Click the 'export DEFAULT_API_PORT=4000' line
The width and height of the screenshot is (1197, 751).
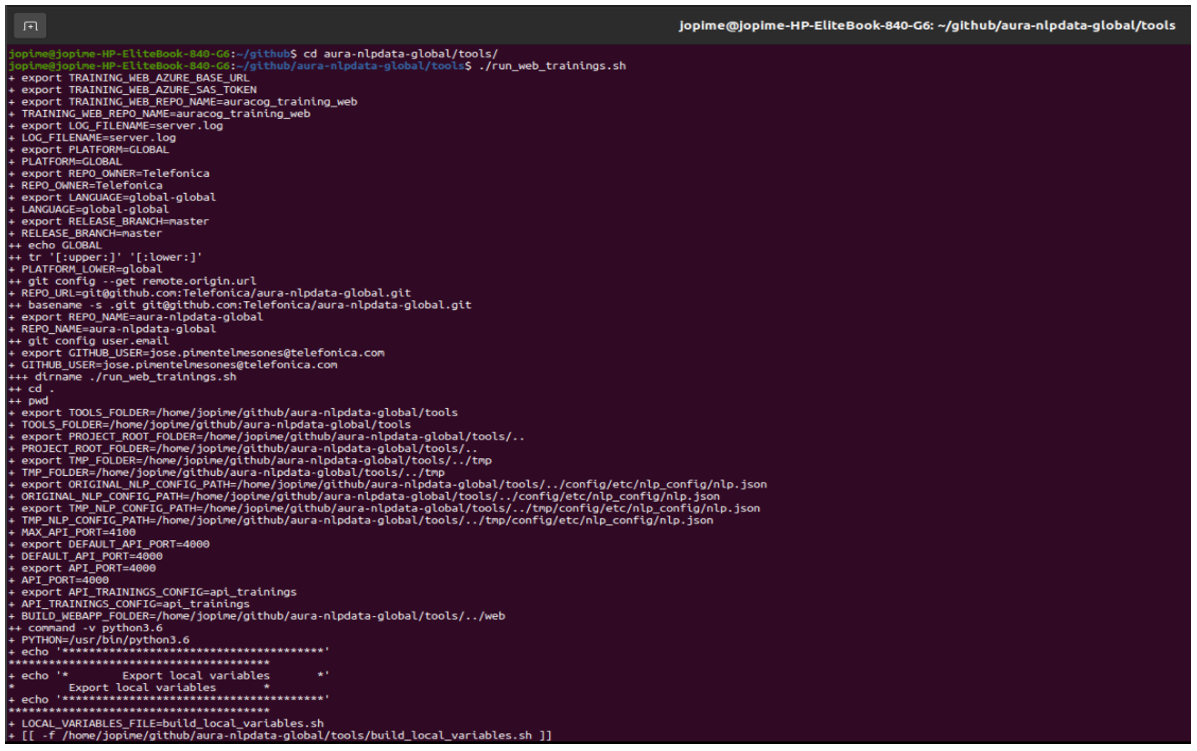pos(109,544)
